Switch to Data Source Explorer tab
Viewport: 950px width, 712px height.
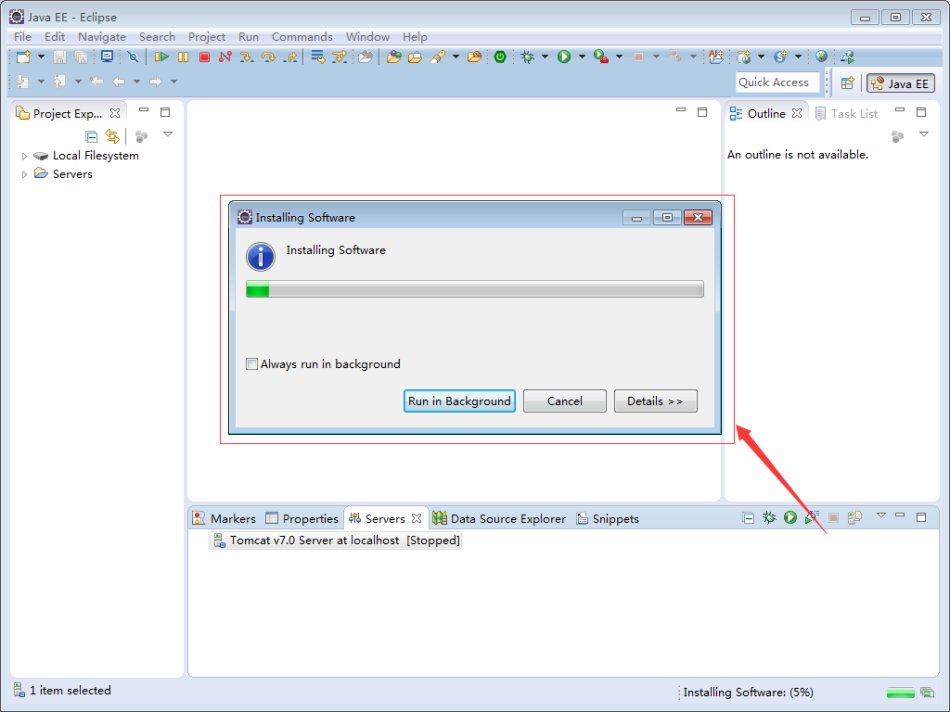(499, 519)
